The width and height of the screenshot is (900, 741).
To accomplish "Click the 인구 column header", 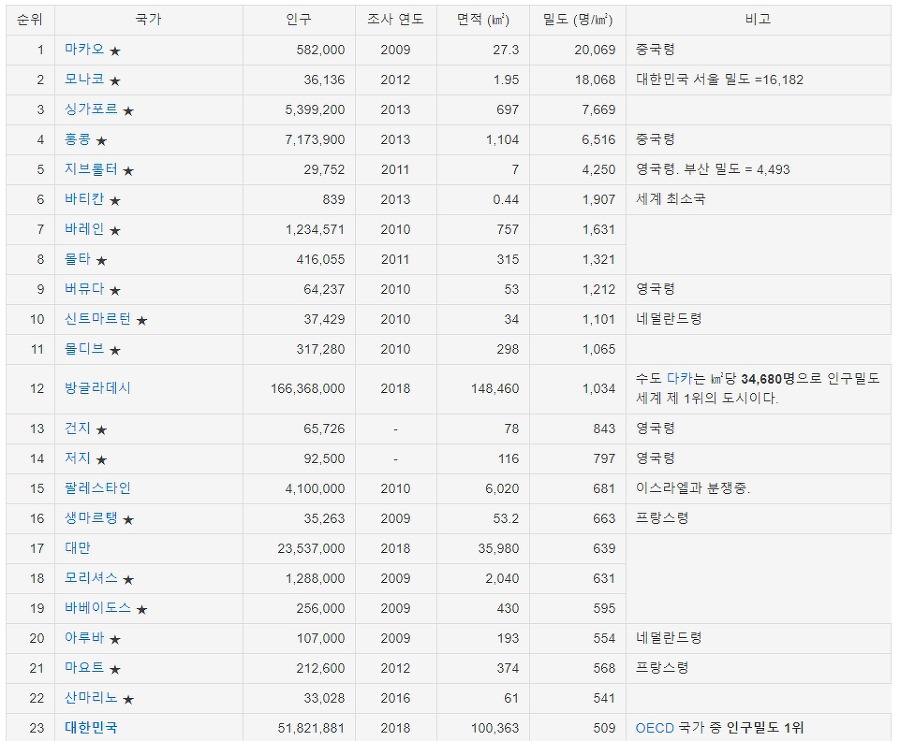I will click(x=299, y=20).
